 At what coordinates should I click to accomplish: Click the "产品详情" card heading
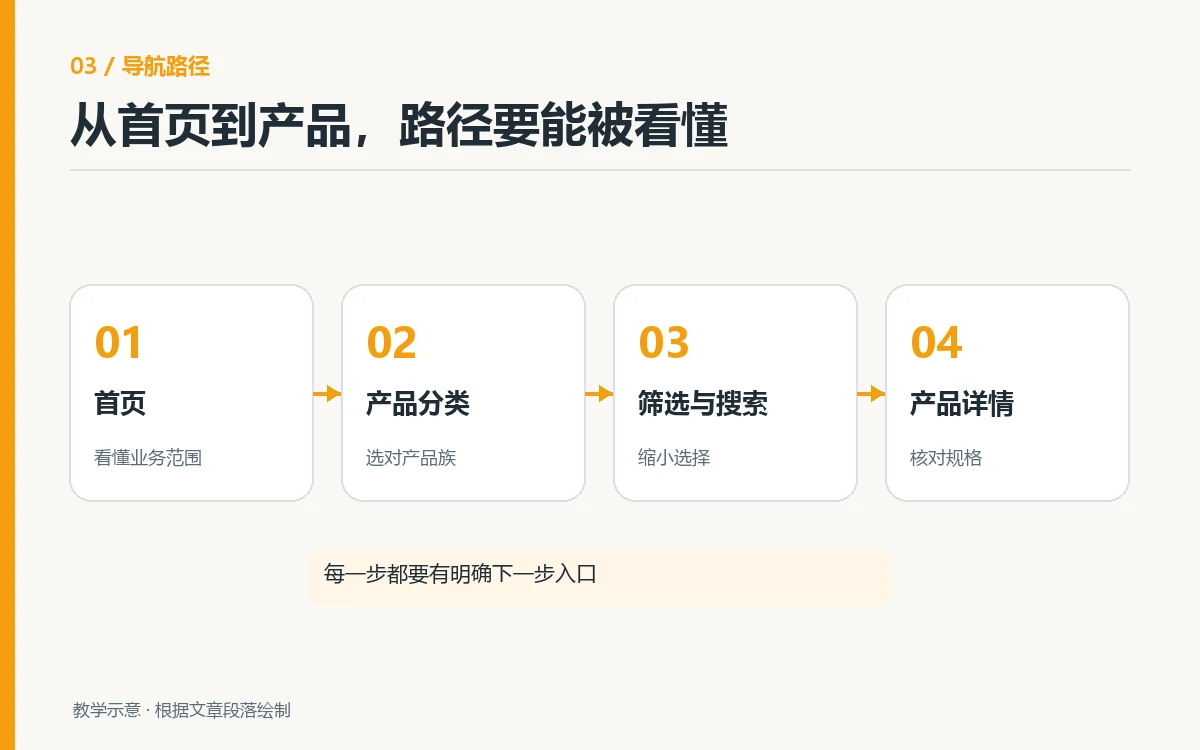[x=962, y=404]
